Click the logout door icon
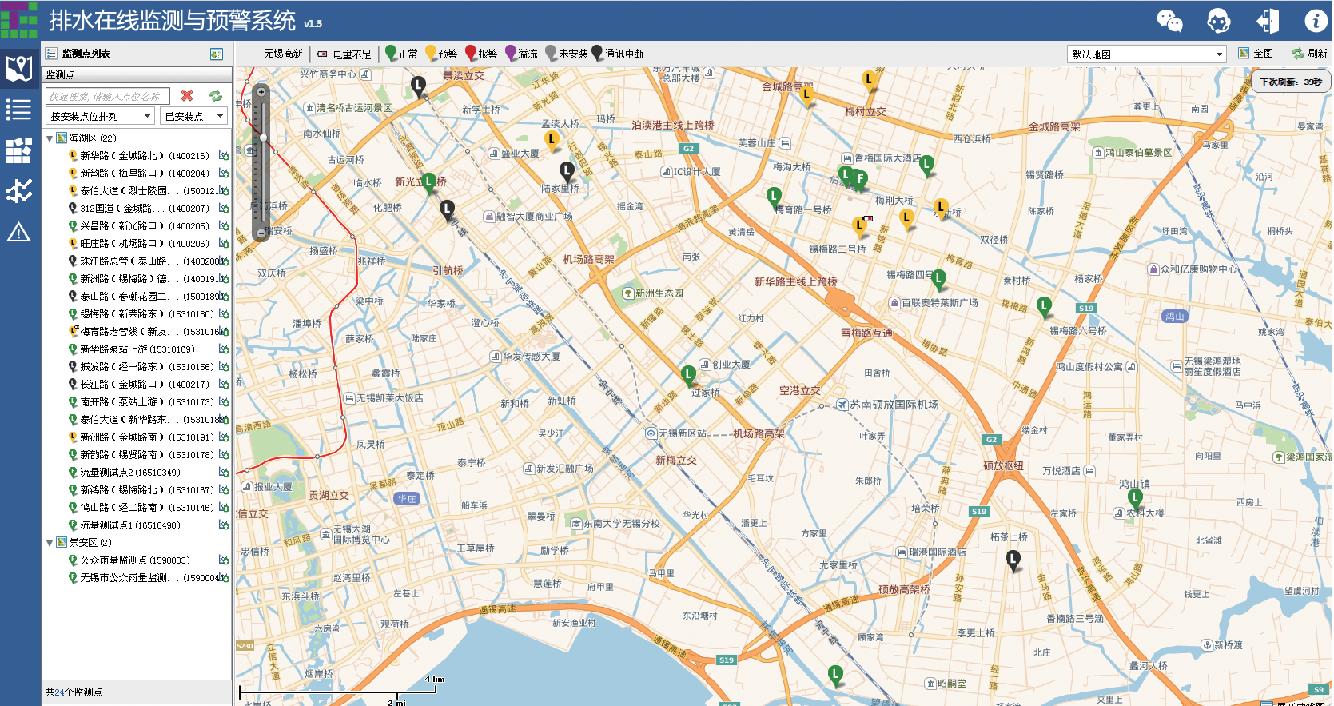 click(1268, 20)
